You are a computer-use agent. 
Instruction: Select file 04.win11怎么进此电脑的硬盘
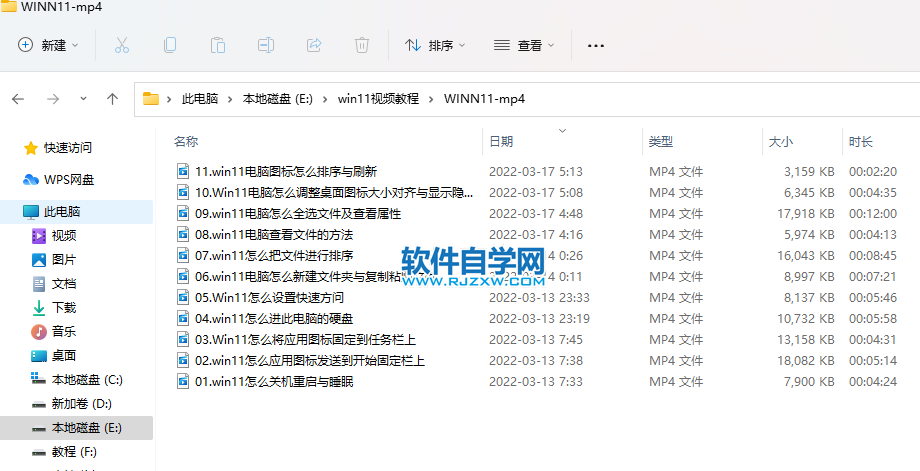(x=274, y=319)
